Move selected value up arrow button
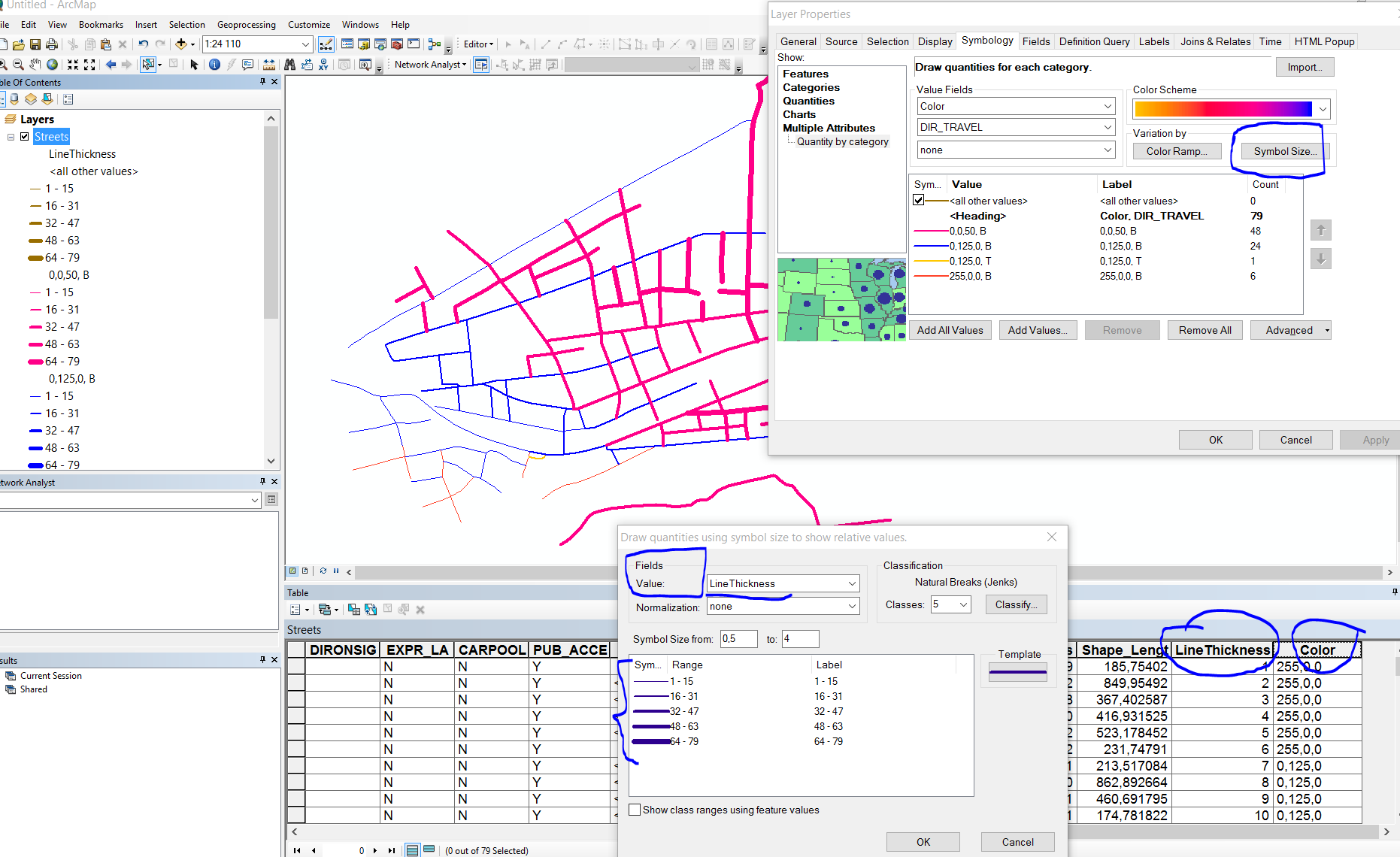Screen dimensions: 1400x857 tap(1321, 230)
